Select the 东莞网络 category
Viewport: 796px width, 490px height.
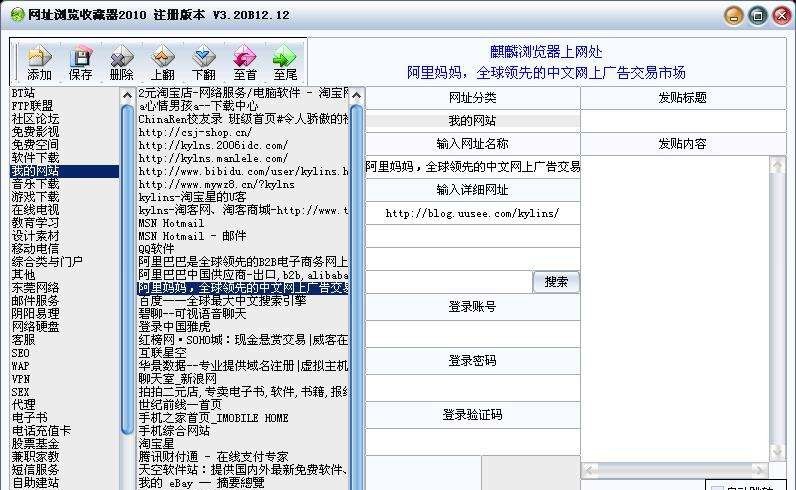coord(35,288)
